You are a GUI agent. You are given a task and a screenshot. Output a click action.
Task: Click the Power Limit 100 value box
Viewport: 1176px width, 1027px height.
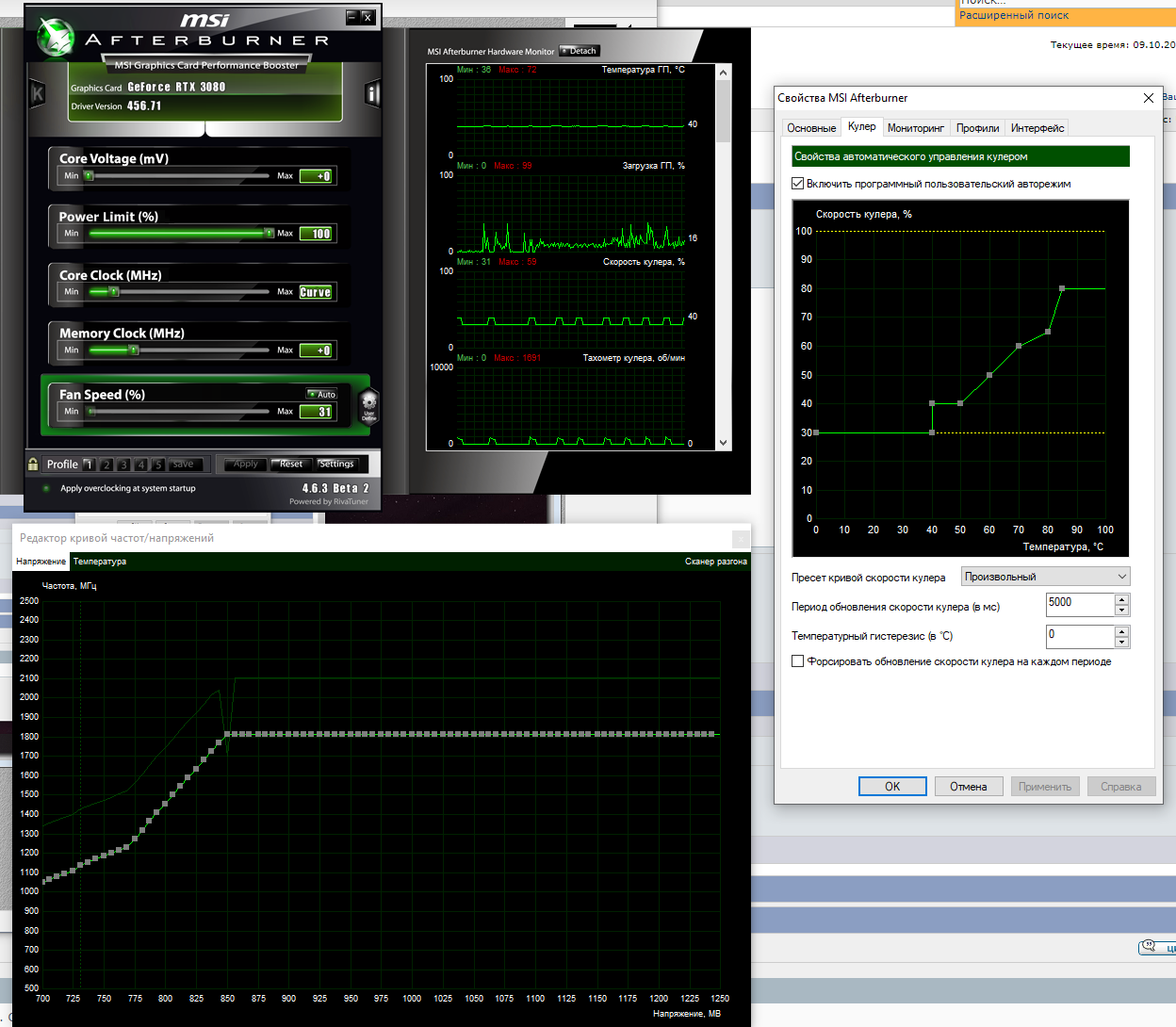316,234
